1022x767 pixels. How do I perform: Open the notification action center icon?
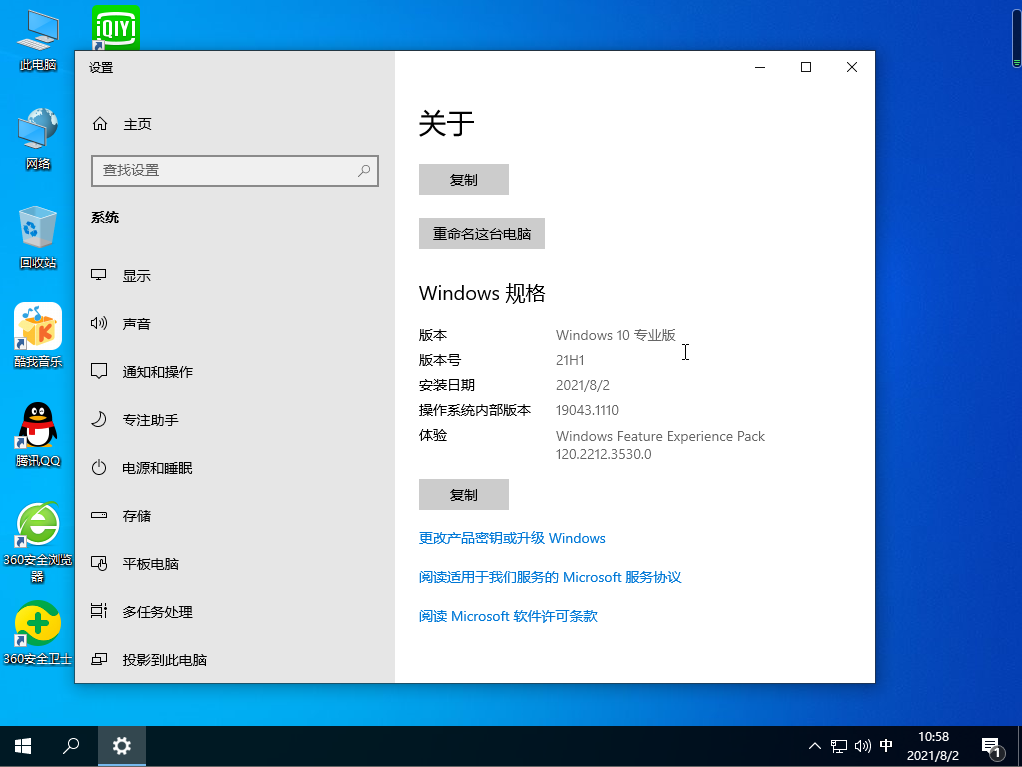pyautogui.click(x=991, y=747)
